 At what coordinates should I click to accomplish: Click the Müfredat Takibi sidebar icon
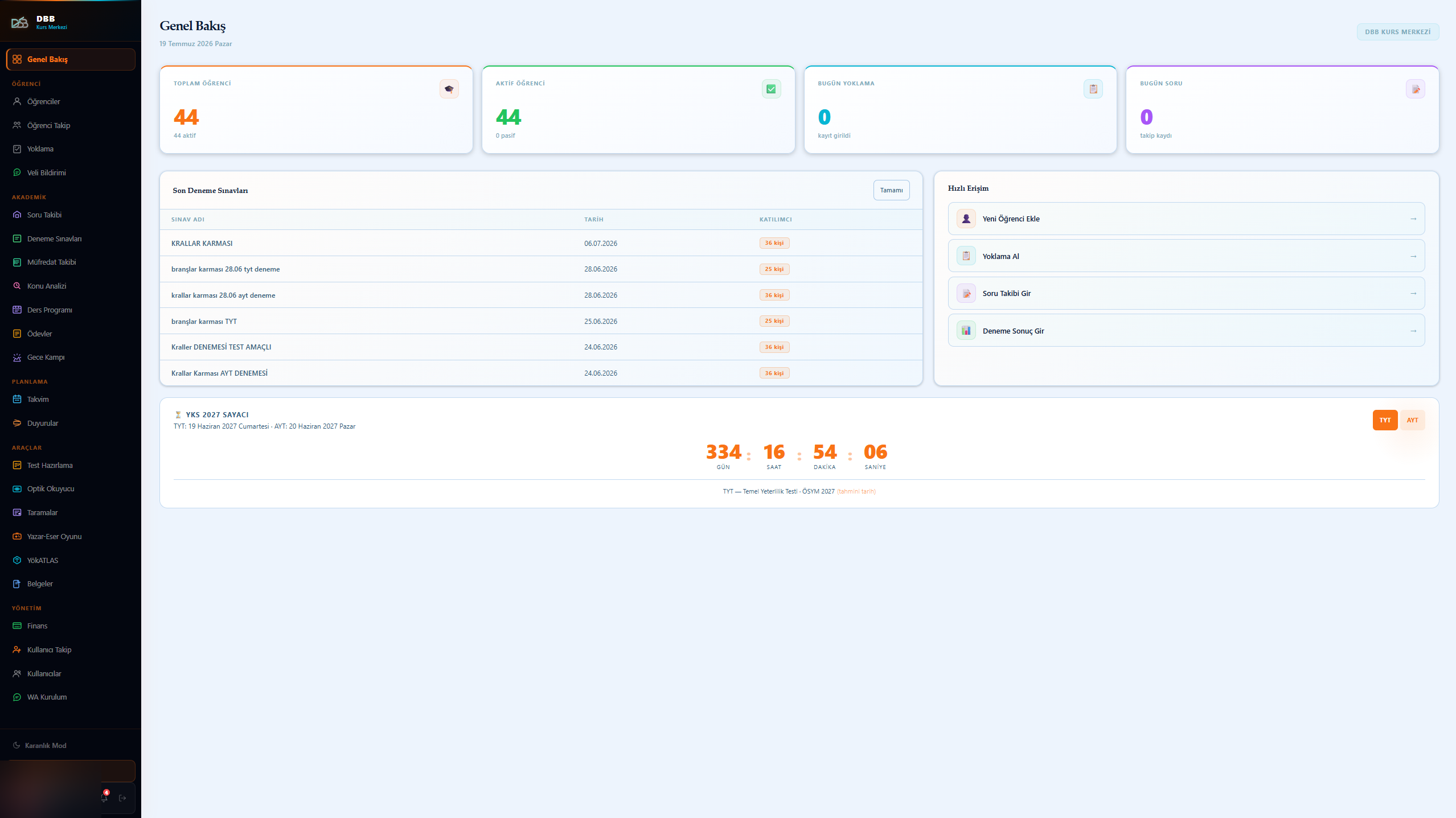tap(17, 262)
